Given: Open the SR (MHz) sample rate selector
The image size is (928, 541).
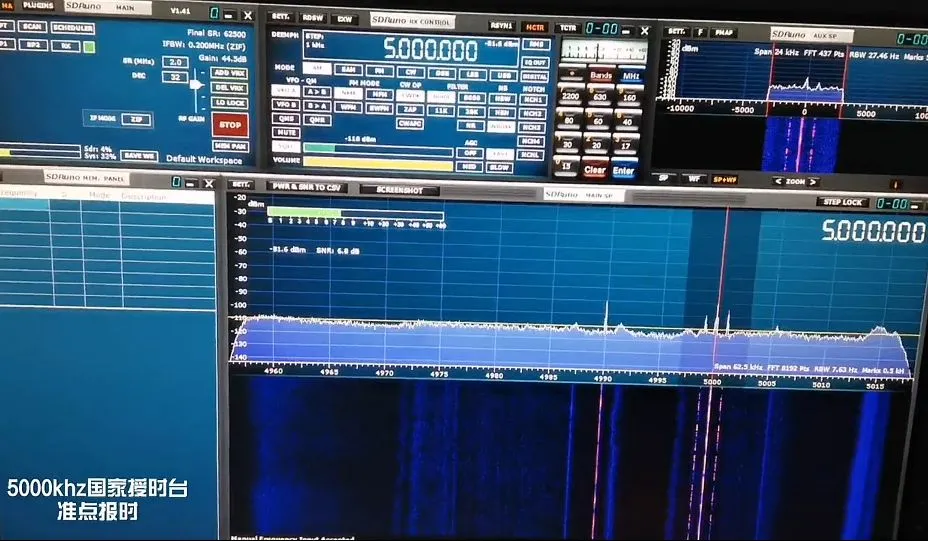Looking at the screenshot, I should click(176, 62).
